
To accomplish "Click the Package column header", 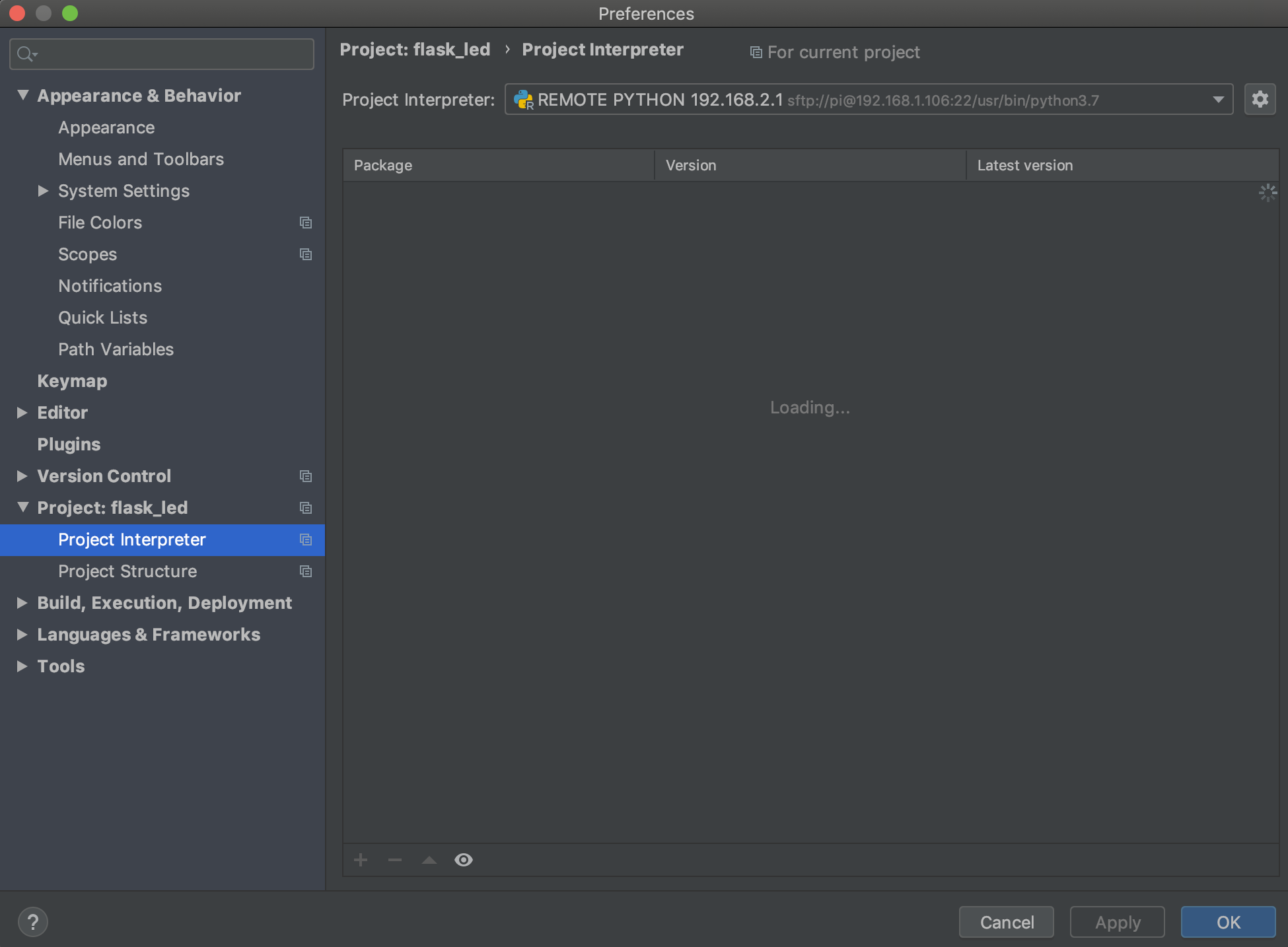I will 498,165.
